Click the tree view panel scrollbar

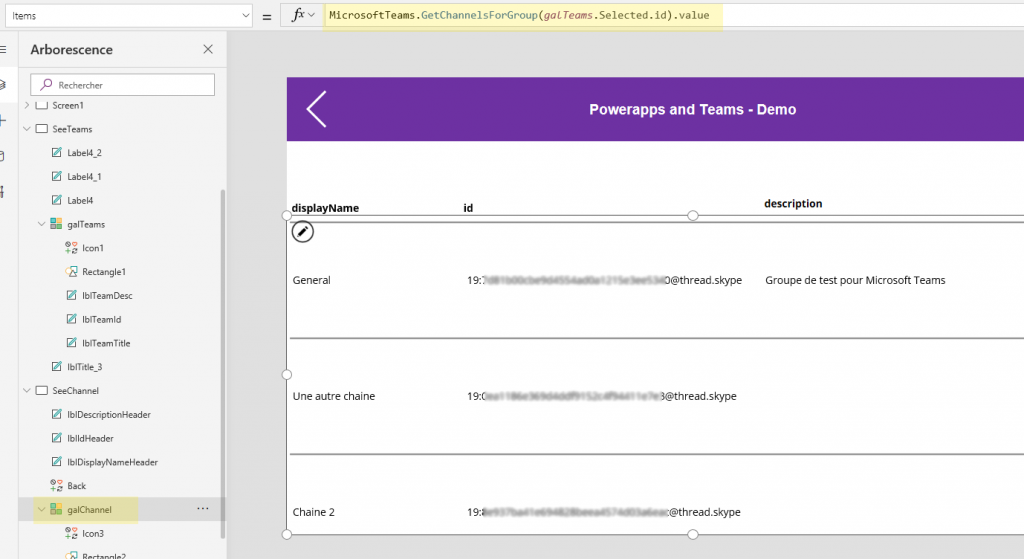[223, 362]
